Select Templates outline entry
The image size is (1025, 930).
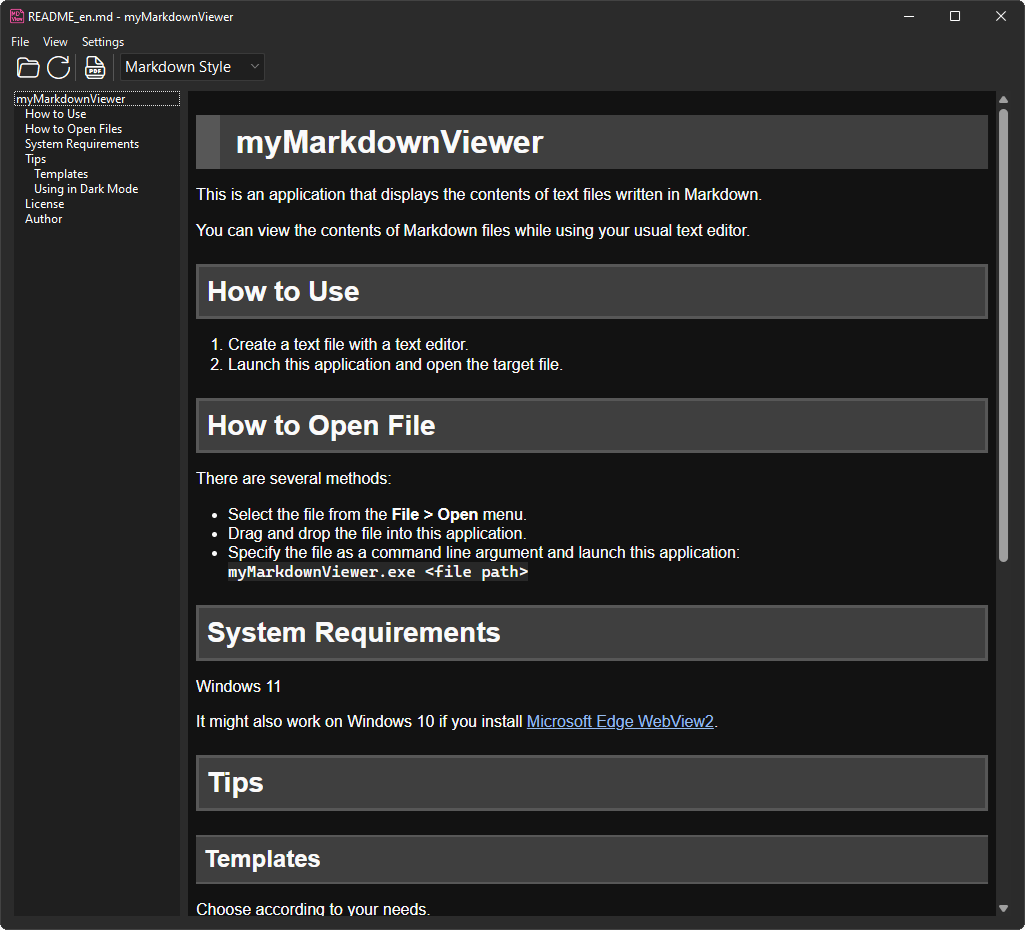point(61,174)
